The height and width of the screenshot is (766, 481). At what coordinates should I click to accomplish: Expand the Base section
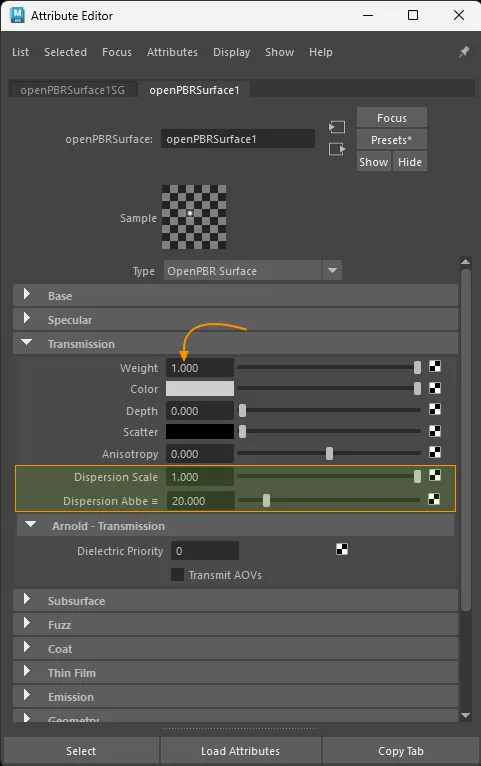coord(235,296)
